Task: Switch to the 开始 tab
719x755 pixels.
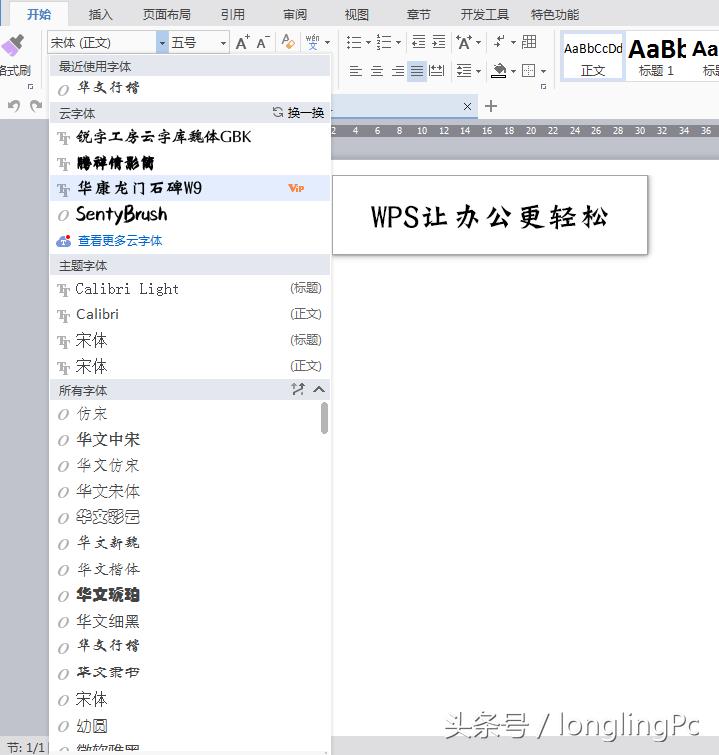Action: click(x=39, y=14)
